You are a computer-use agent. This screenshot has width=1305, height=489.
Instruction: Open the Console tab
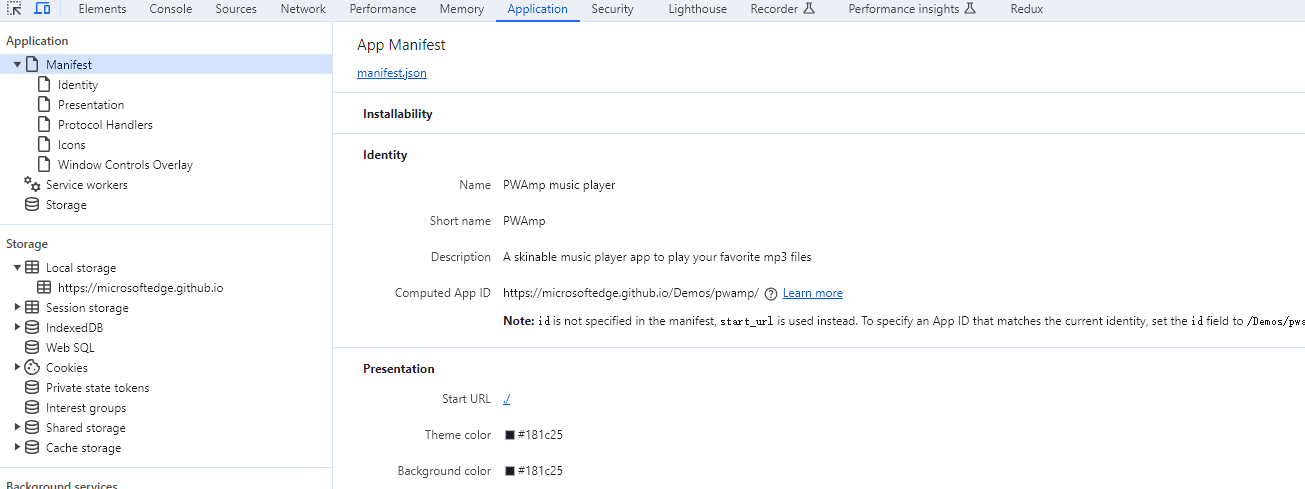pos(171,9)
